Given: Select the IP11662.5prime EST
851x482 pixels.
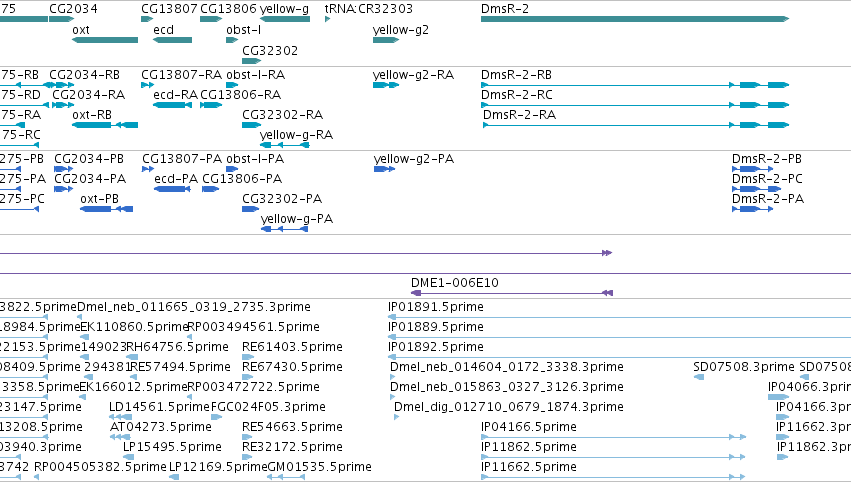Looking at the screenshot, I should pyautogui.click(x=613, y=477).
